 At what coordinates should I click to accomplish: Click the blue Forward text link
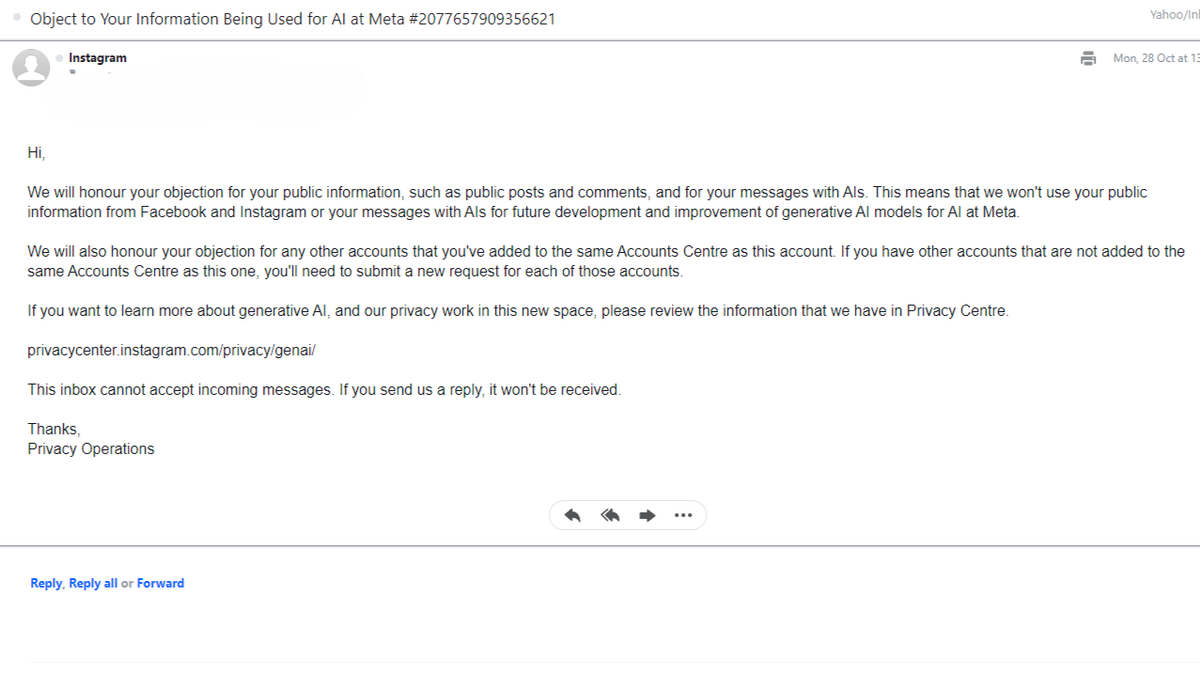point(160,583)
